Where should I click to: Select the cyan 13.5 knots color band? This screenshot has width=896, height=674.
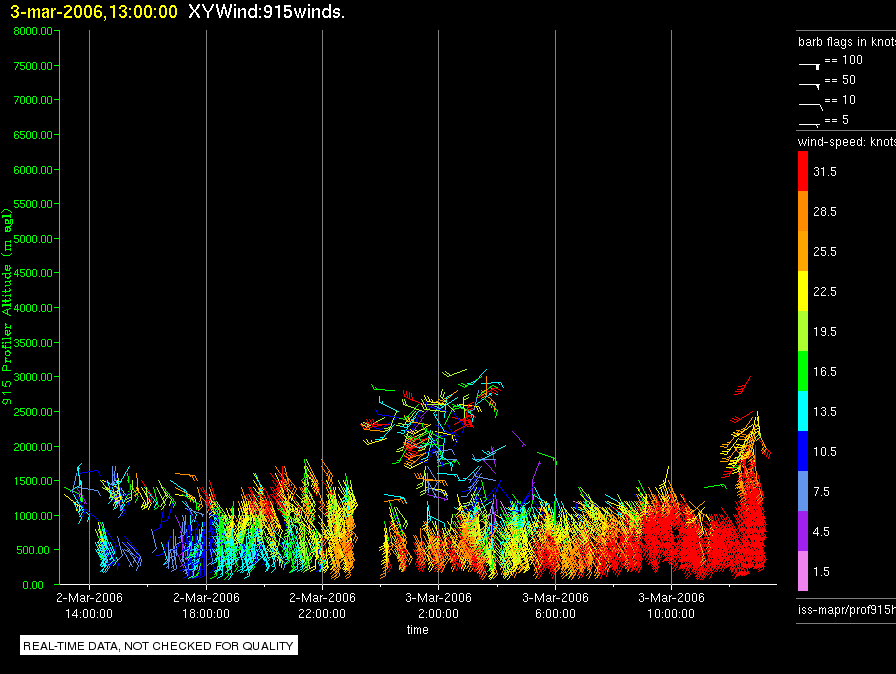click(x=803, y=411)
